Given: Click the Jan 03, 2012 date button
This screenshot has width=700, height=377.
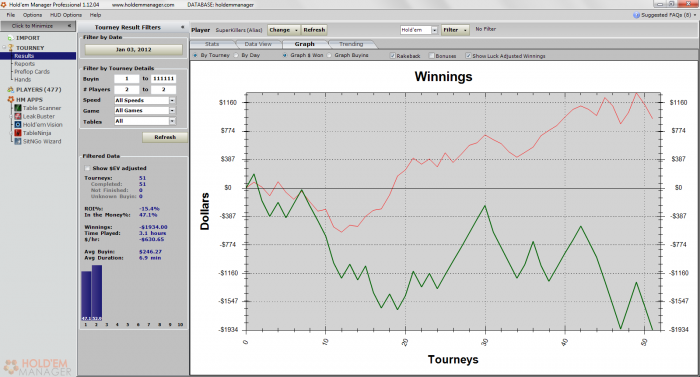Looking at the screenshot, I should point(133,50).
